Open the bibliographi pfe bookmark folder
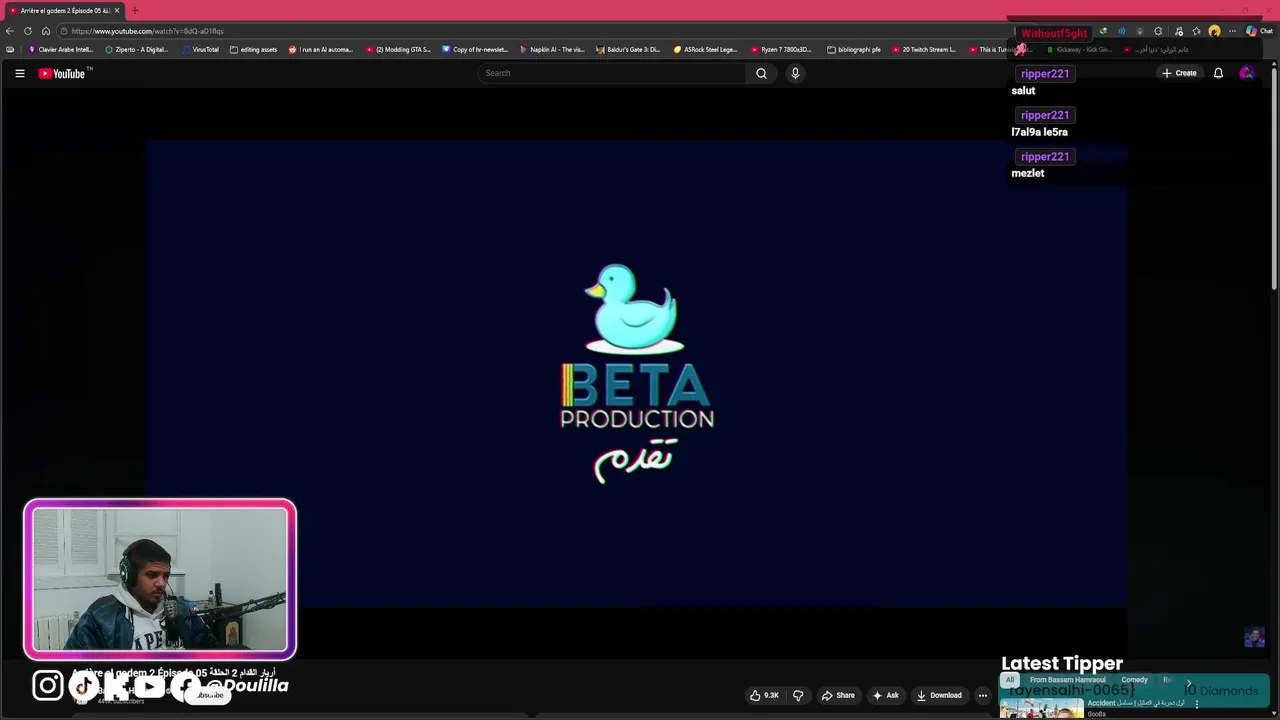This screenshot has width=1280, height=720. click(x=854, y=49)
